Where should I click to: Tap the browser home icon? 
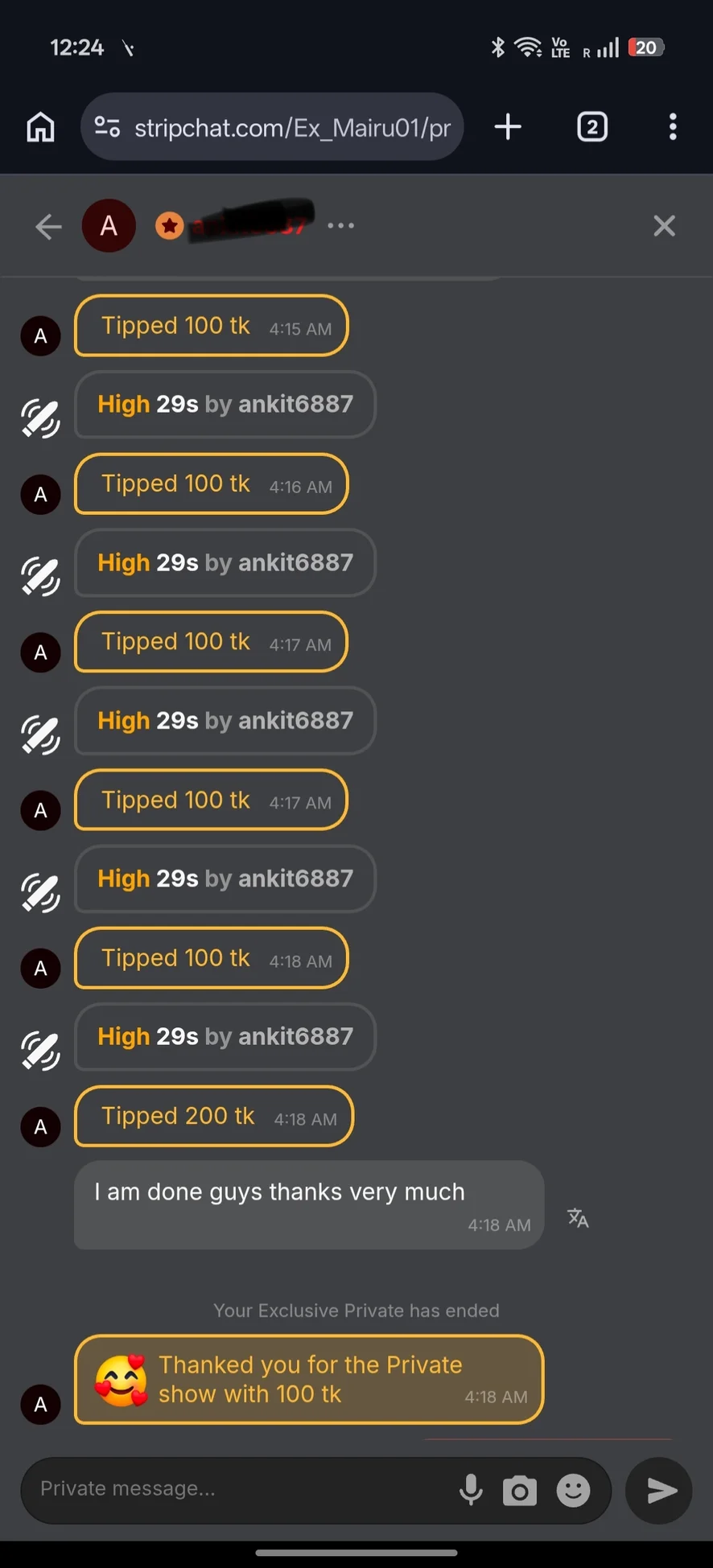pyautogui.click(x=41, y=127)
